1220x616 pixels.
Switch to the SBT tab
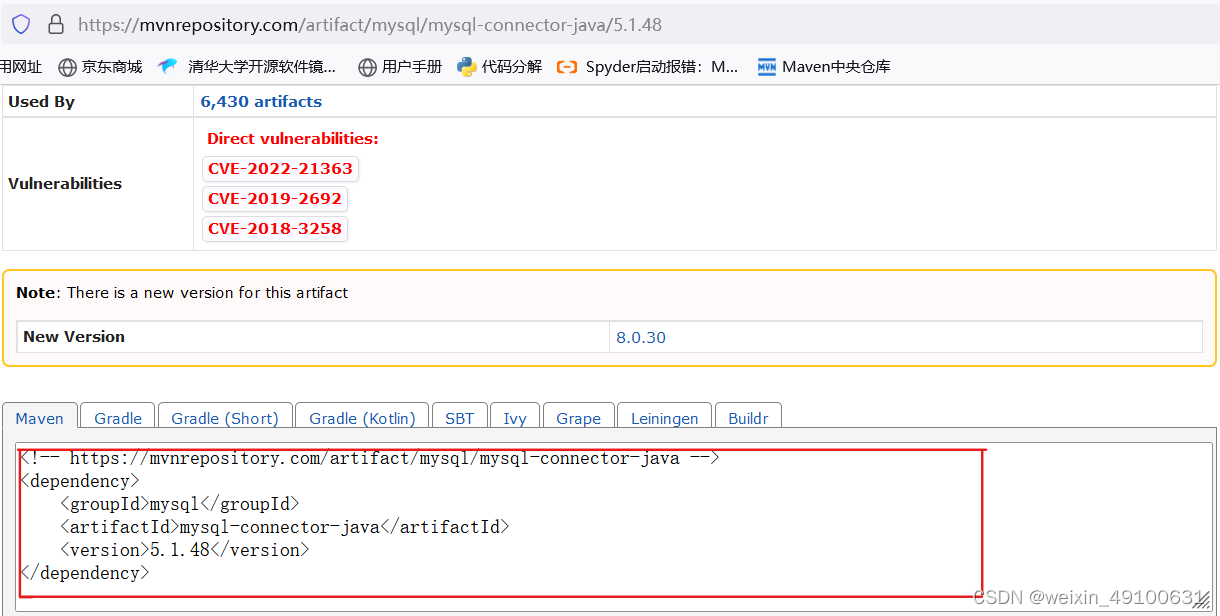(x=460, y=418)
